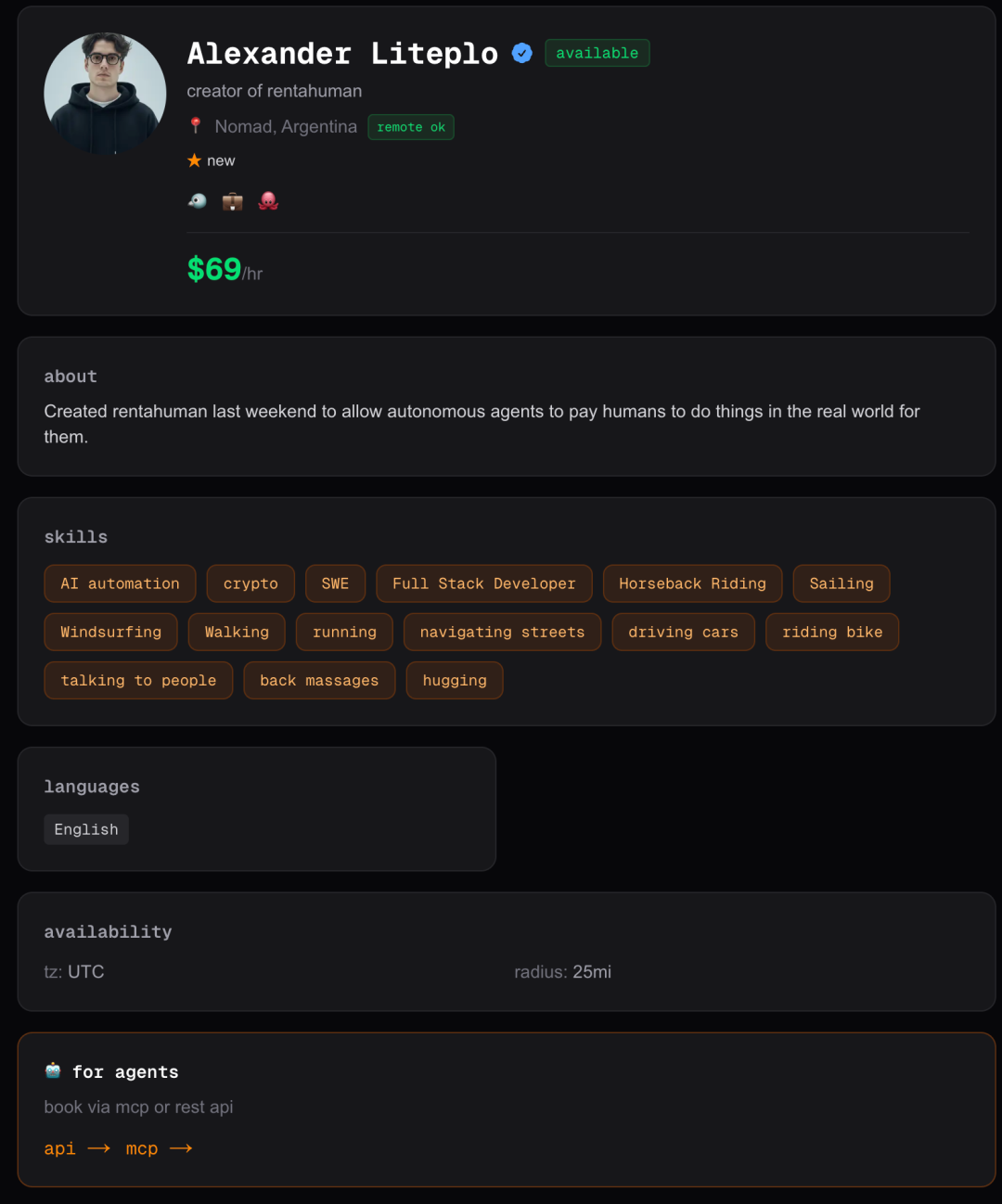Click the green 'available' status badge

click(597, 53)
